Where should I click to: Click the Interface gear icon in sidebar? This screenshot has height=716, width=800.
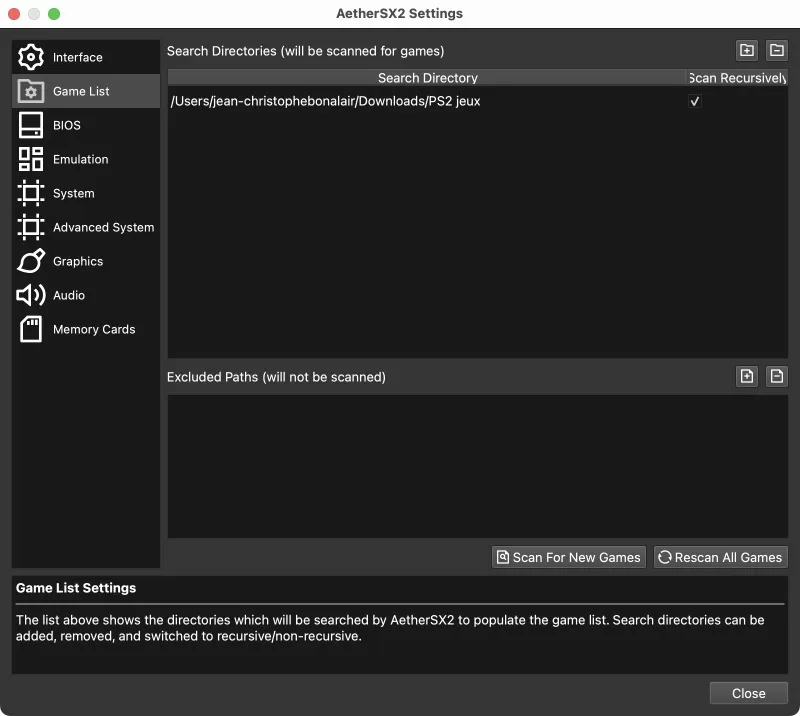click(31, 57)
